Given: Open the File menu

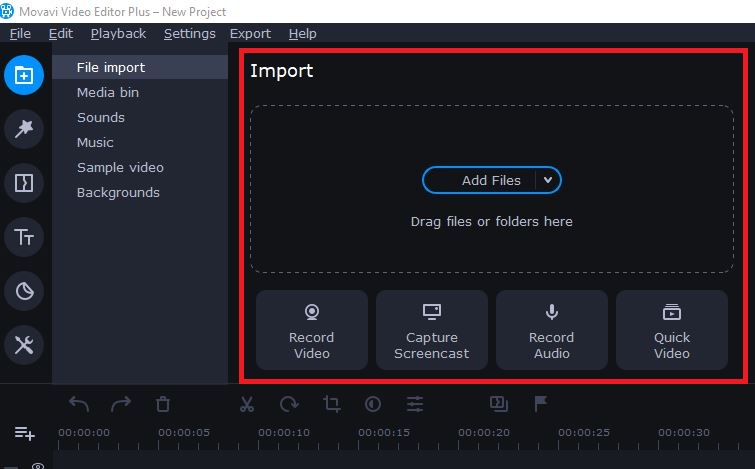Looking at the screenshot, I should click(x=20, y=34).
